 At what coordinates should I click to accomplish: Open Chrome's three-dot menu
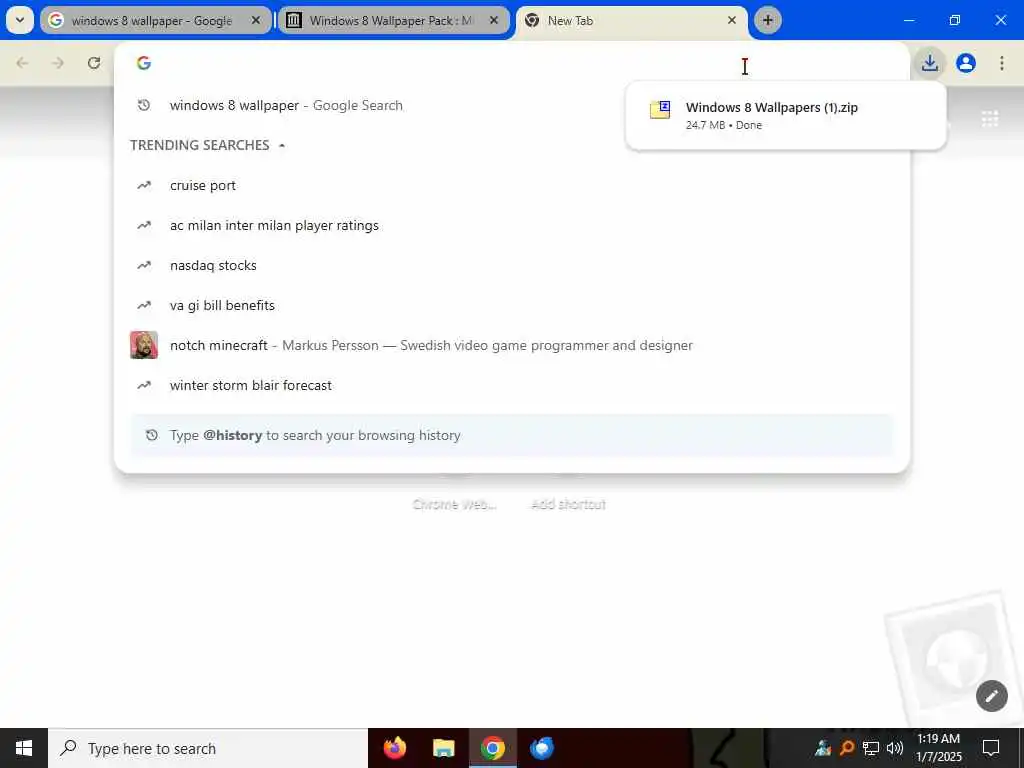[1002, 63]
